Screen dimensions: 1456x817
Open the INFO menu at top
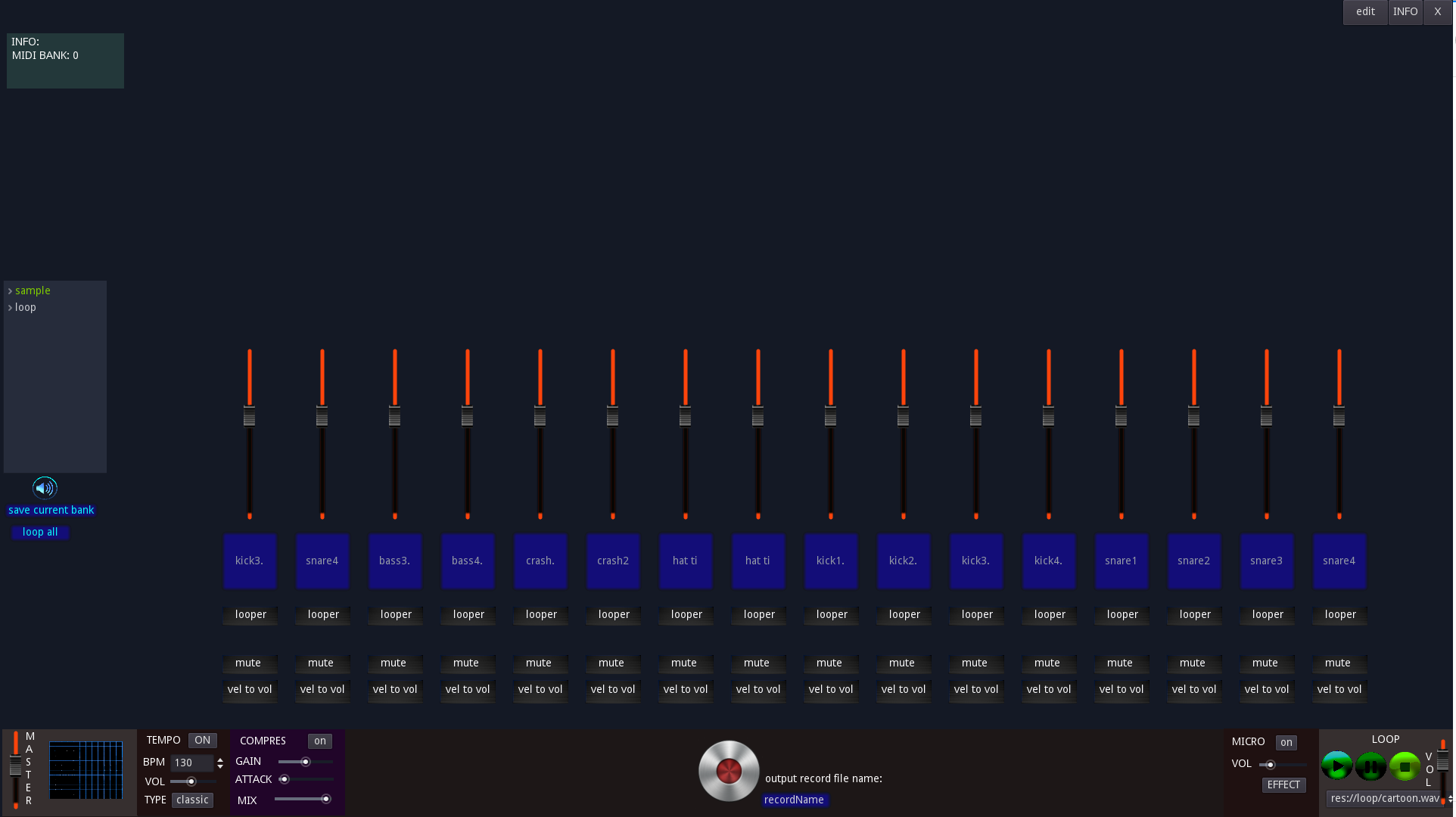pyautogui.click(x=1405, y=11)
